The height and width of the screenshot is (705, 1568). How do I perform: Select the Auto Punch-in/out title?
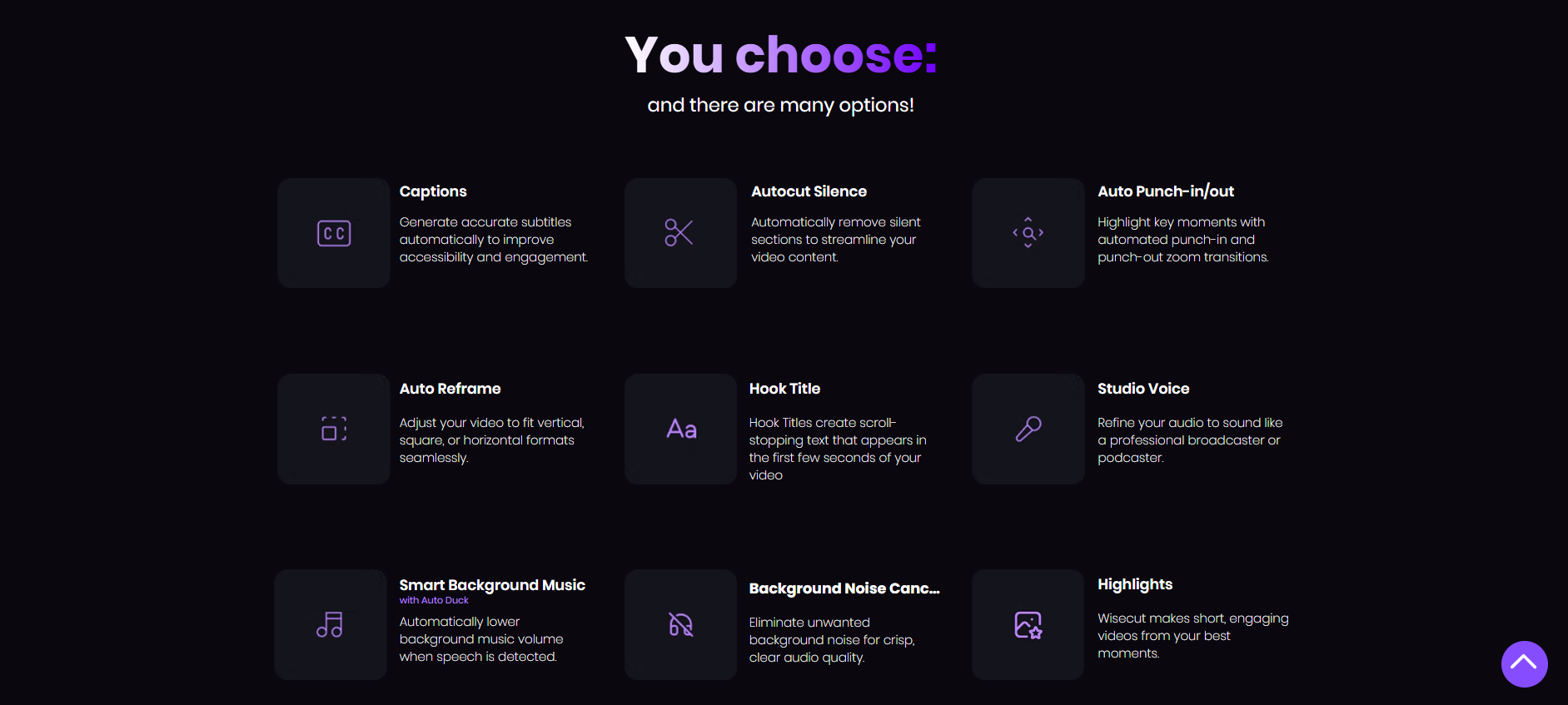(x=1166, y=191)
